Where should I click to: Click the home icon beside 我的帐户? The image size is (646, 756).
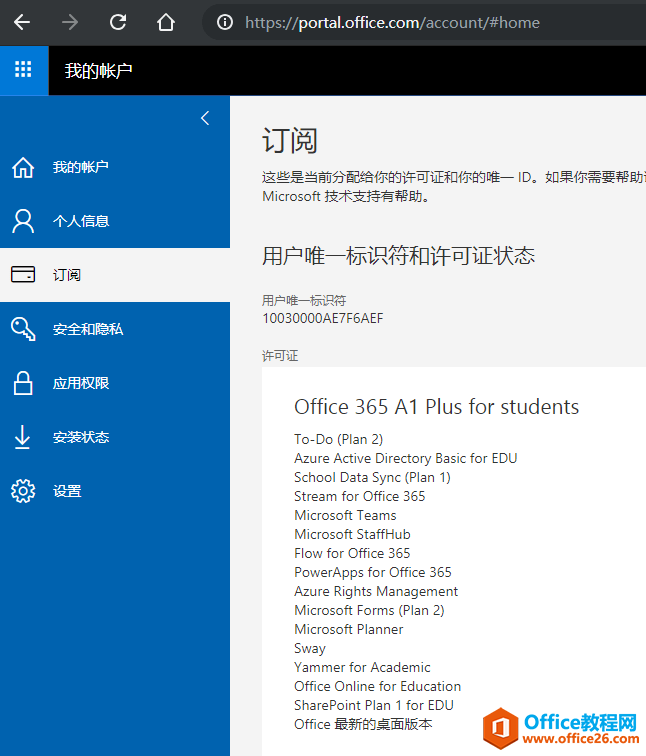coord(23,167)
